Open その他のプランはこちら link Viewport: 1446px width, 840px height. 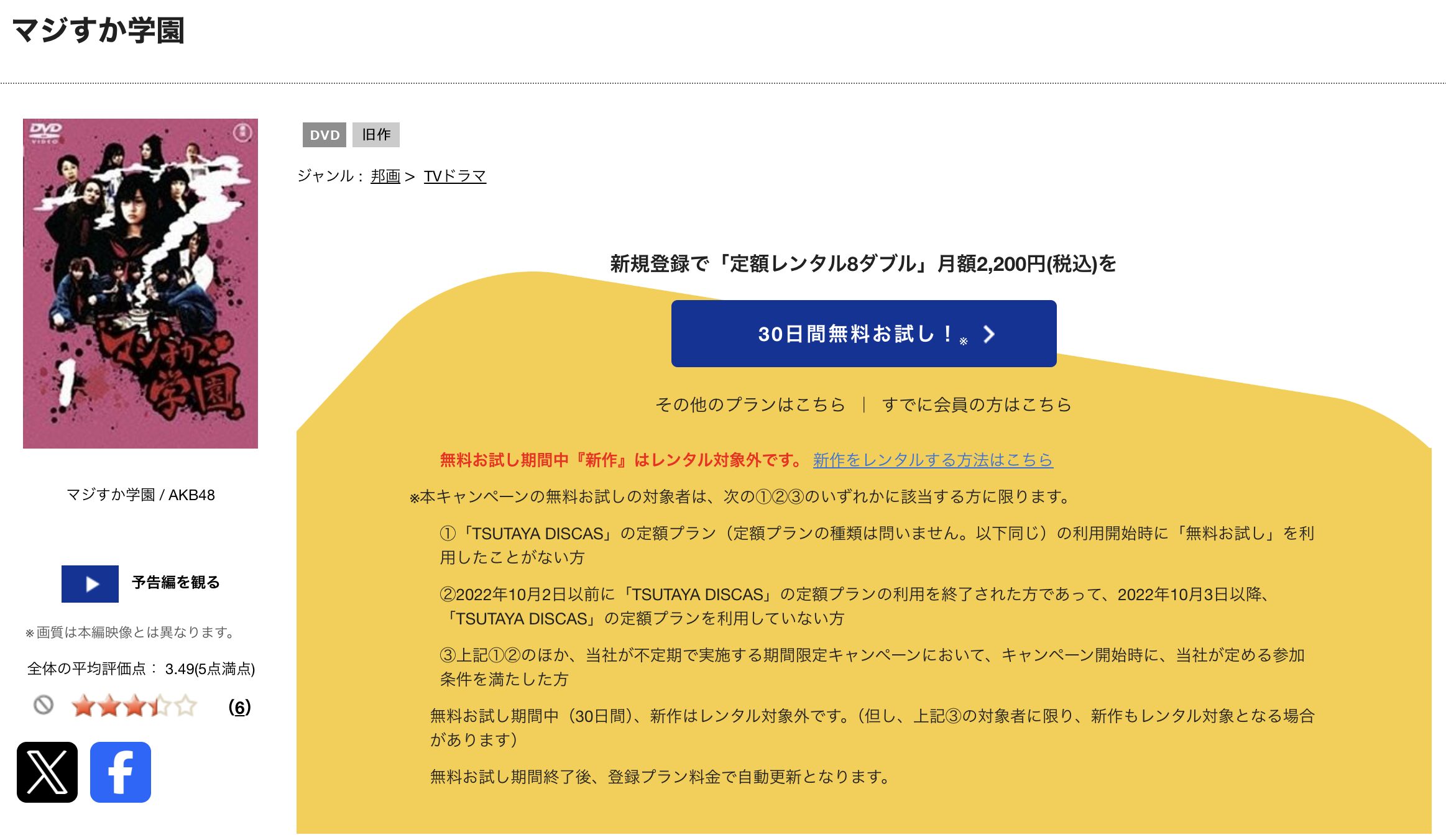click(750, 404)
